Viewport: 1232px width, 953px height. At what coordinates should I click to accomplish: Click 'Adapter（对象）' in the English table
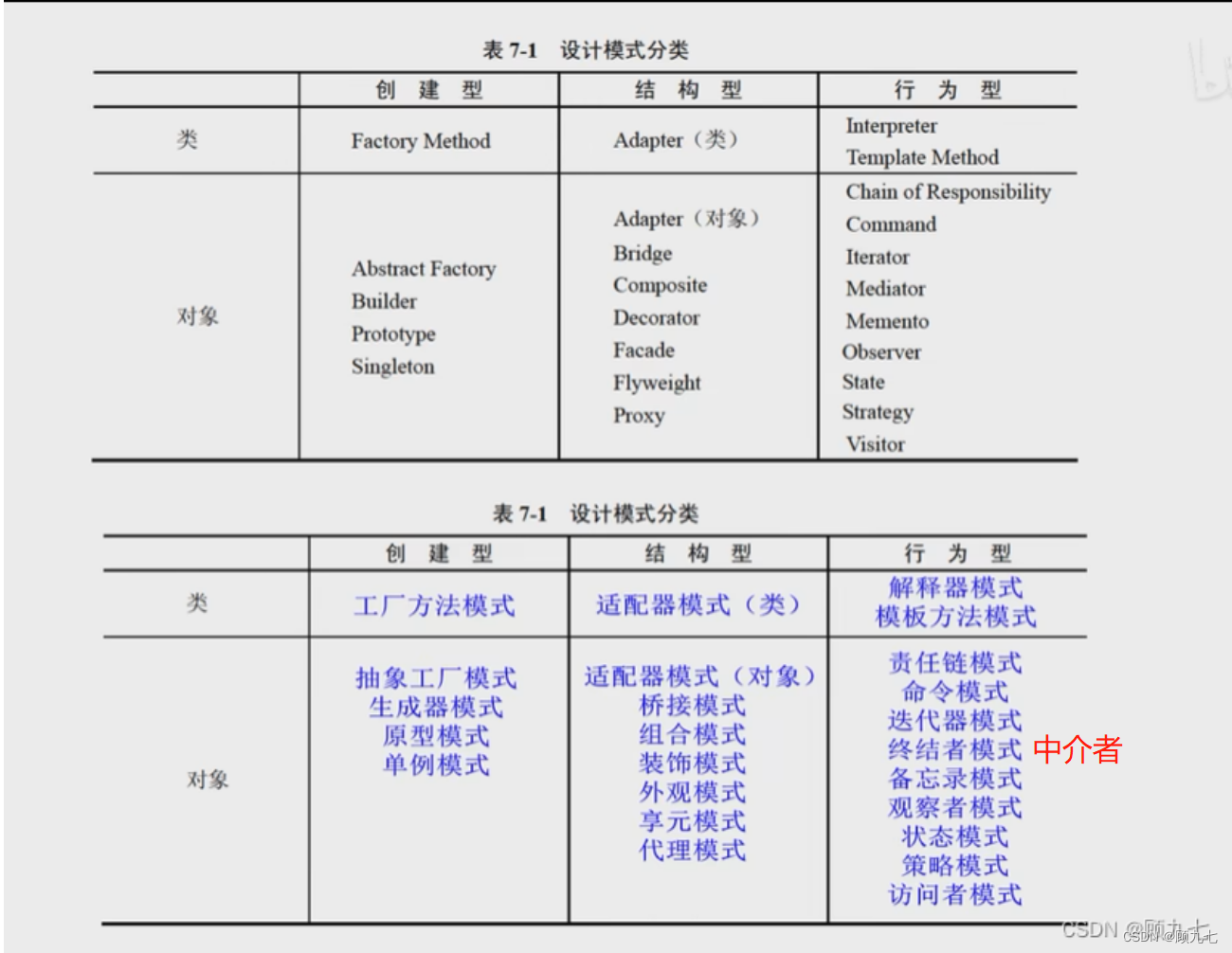tap(686, 219)
